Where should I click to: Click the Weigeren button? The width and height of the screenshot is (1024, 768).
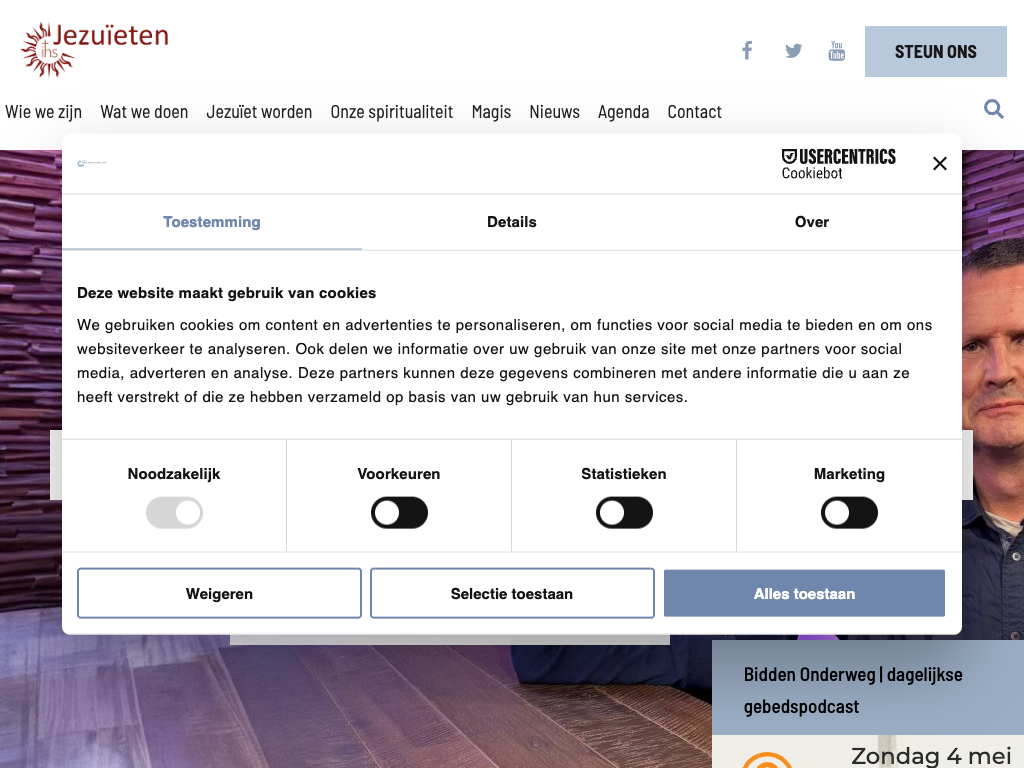219,593
